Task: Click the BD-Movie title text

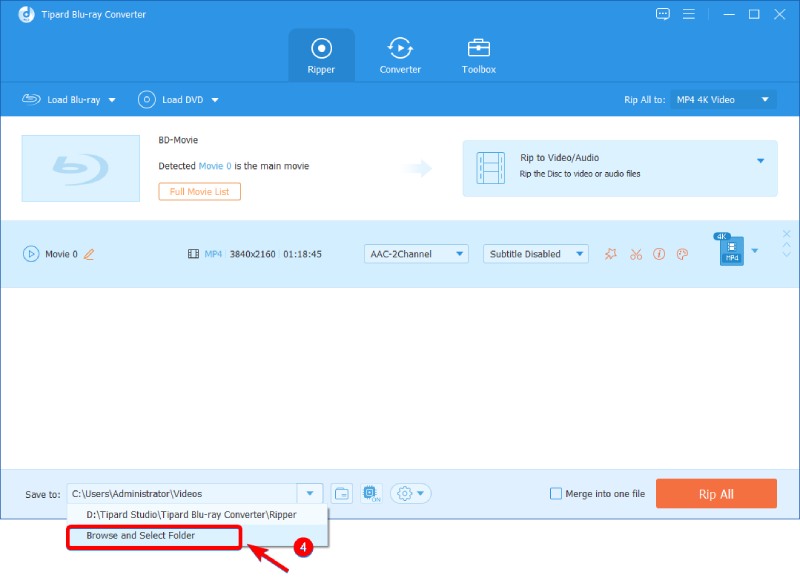Action: point(178,140)
